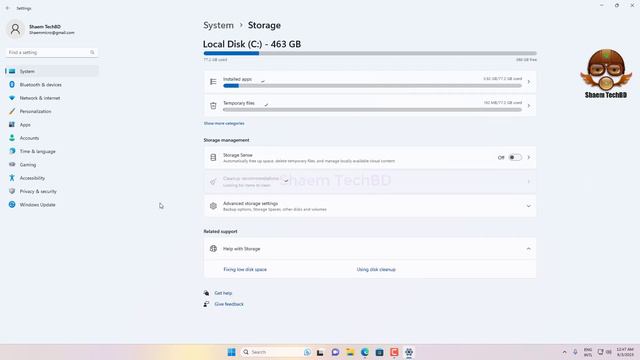The image size is (640, 360).
Task: Click the Privacy & security shield icon
Action: point(12,191)
